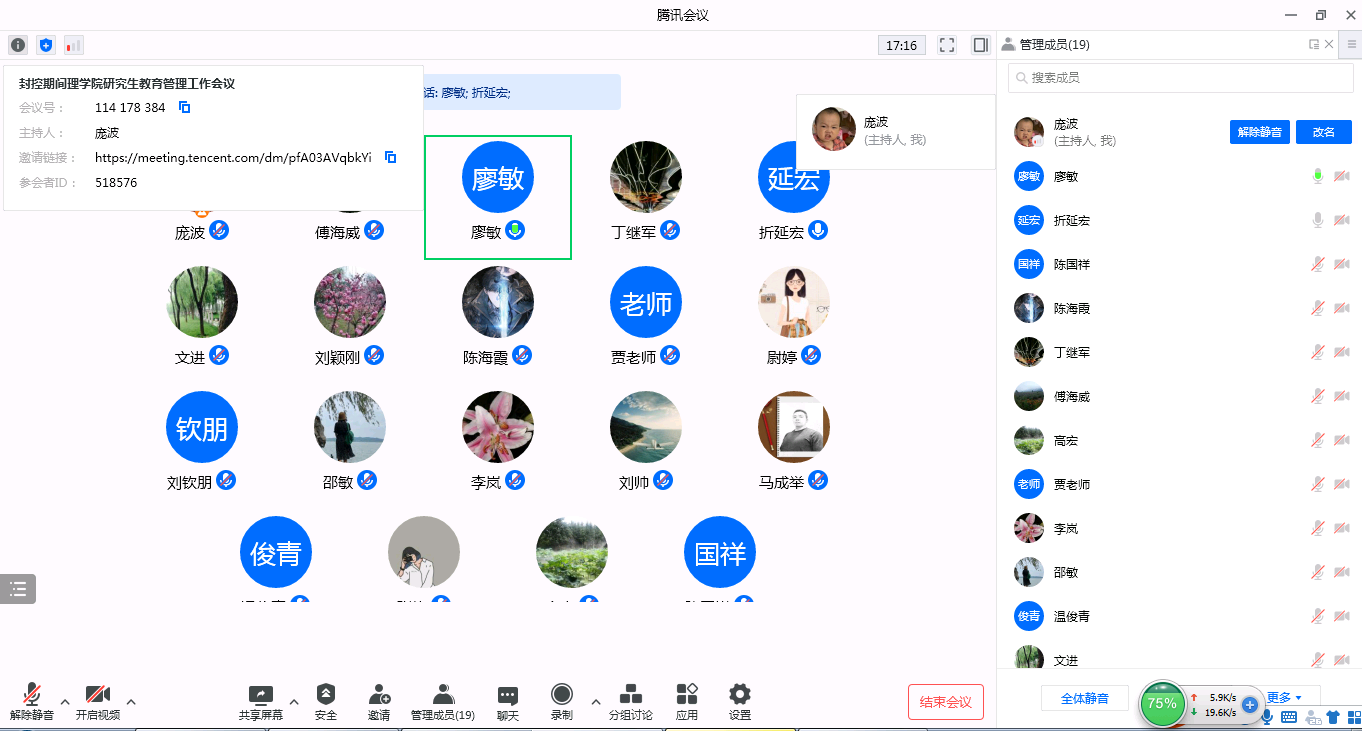Open the 聊天 chat panel
Viewport: 1362px width, 731px height.
coord(508,701)
